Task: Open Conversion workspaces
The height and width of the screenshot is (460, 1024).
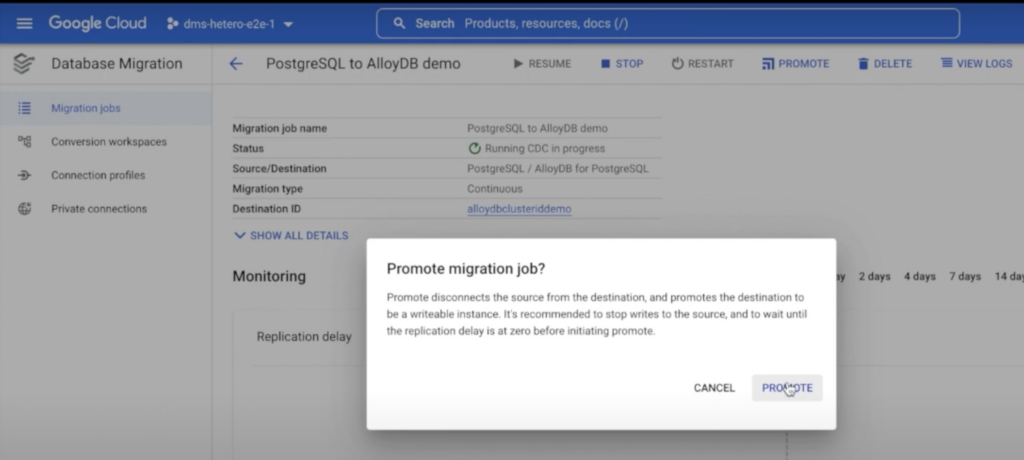Action: (109, 142)
